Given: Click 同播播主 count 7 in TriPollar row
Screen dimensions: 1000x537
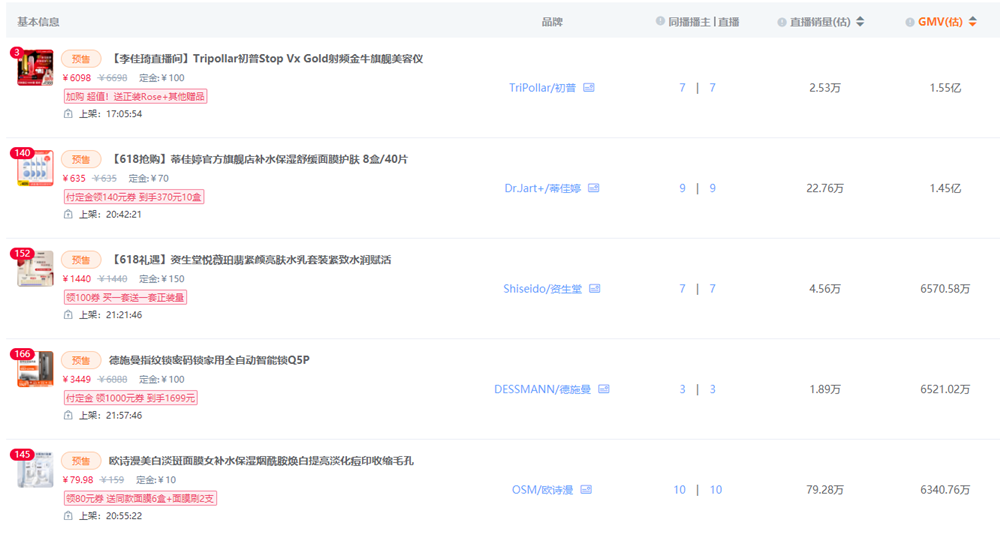Looking at the screenshot, I should (682, 87).
